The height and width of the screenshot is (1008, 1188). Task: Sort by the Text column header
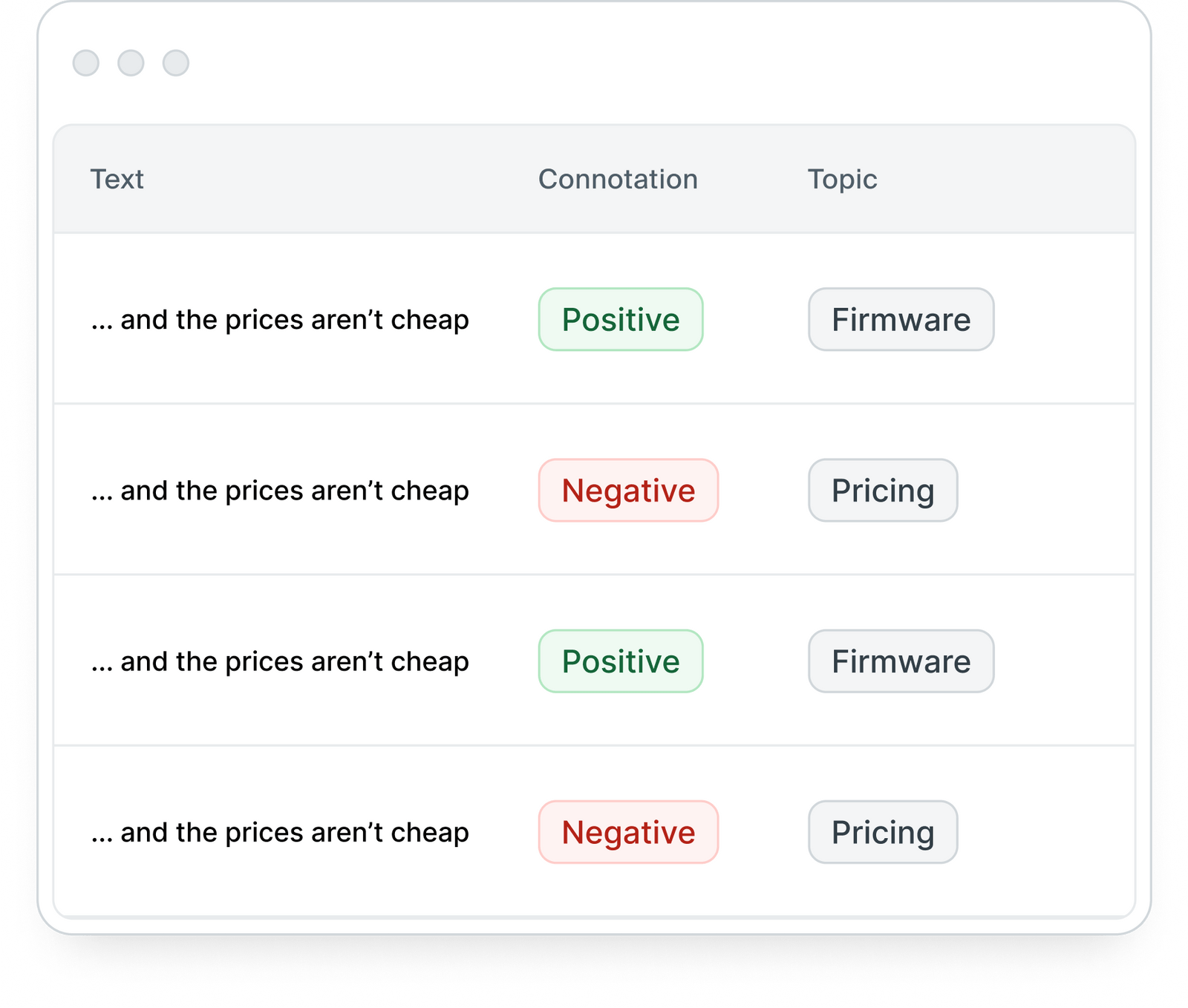pyautogui.click(x=117, y=180)
